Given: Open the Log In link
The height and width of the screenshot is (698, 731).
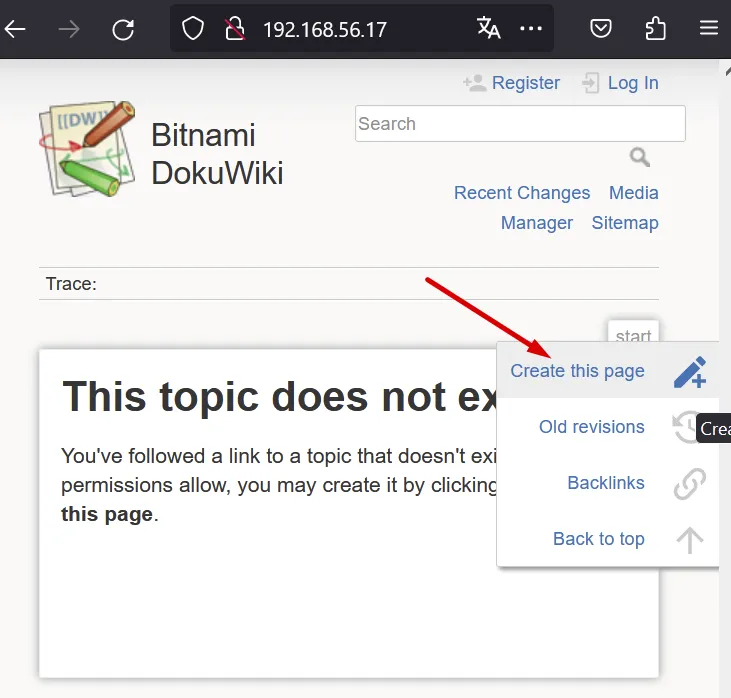Looking at the screenshot, I should tap(632, 83).
